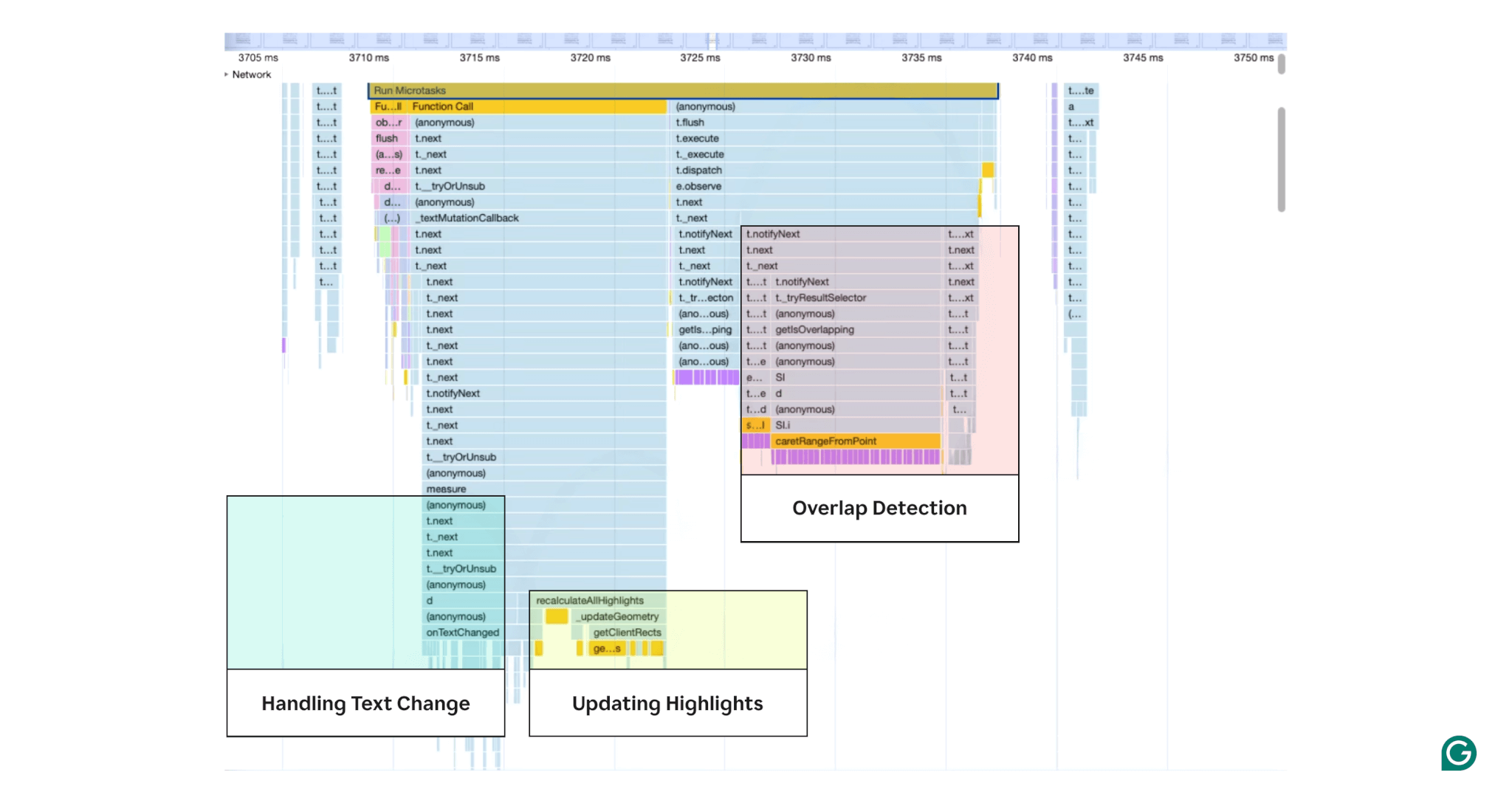Click the 3725 ms timeline marker

[699, 58]
